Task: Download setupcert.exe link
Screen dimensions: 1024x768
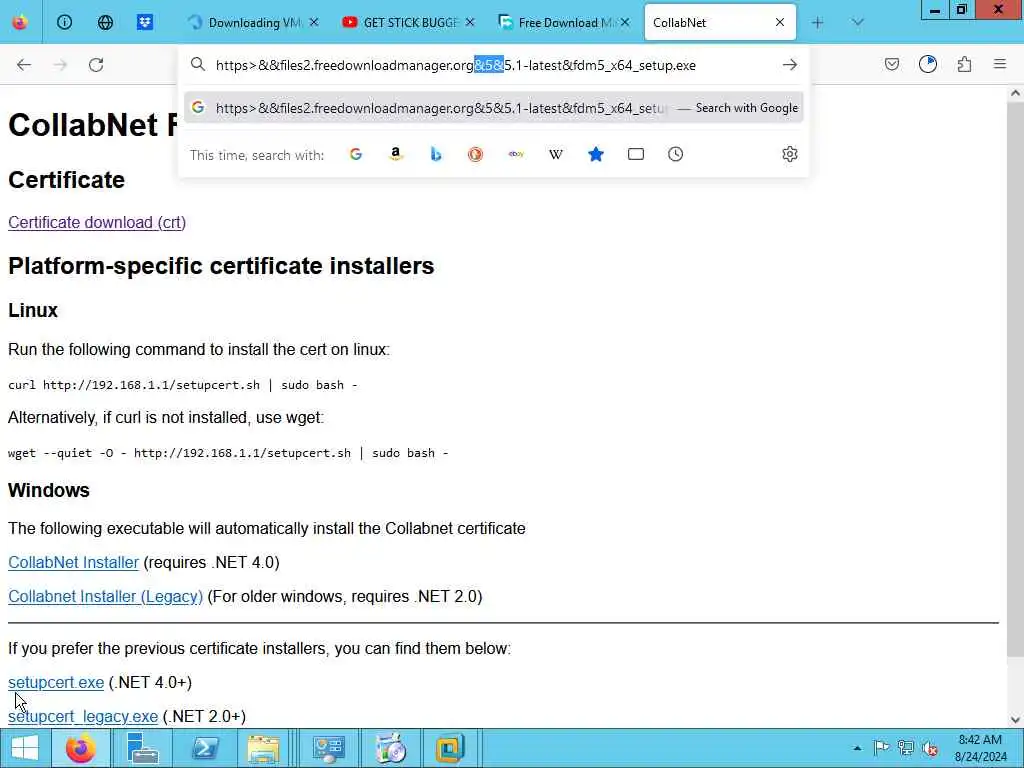Action: (x=56, y=682)
